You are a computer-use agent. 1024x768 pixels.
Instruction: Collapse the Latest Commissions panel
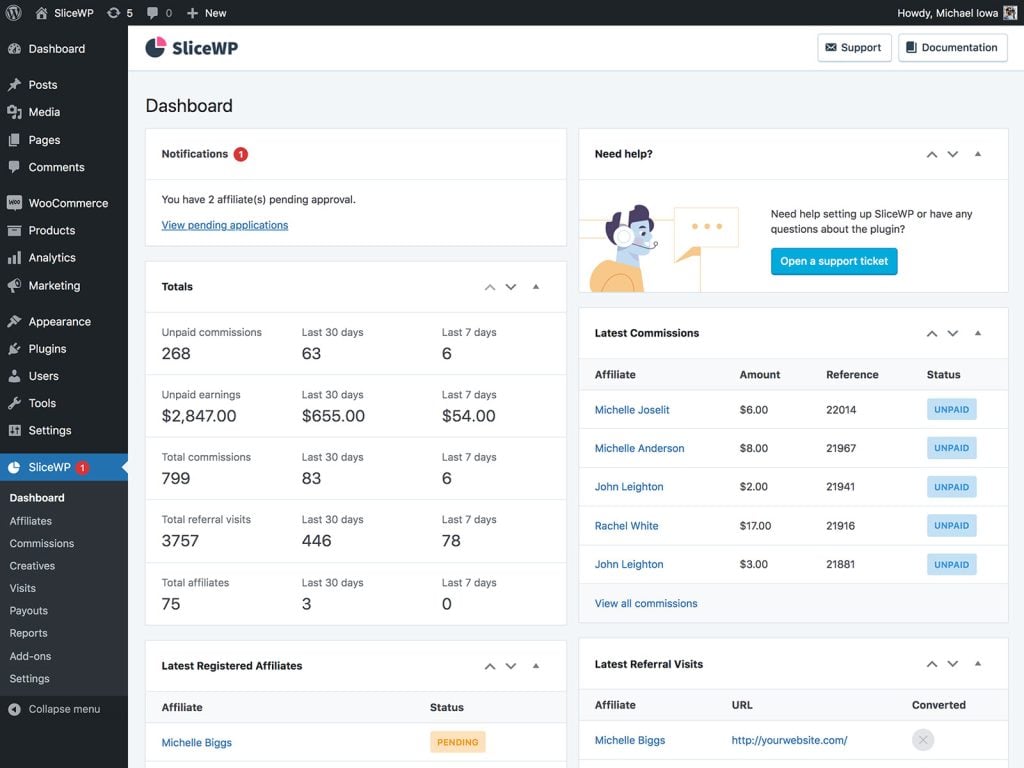click(978, 333)
